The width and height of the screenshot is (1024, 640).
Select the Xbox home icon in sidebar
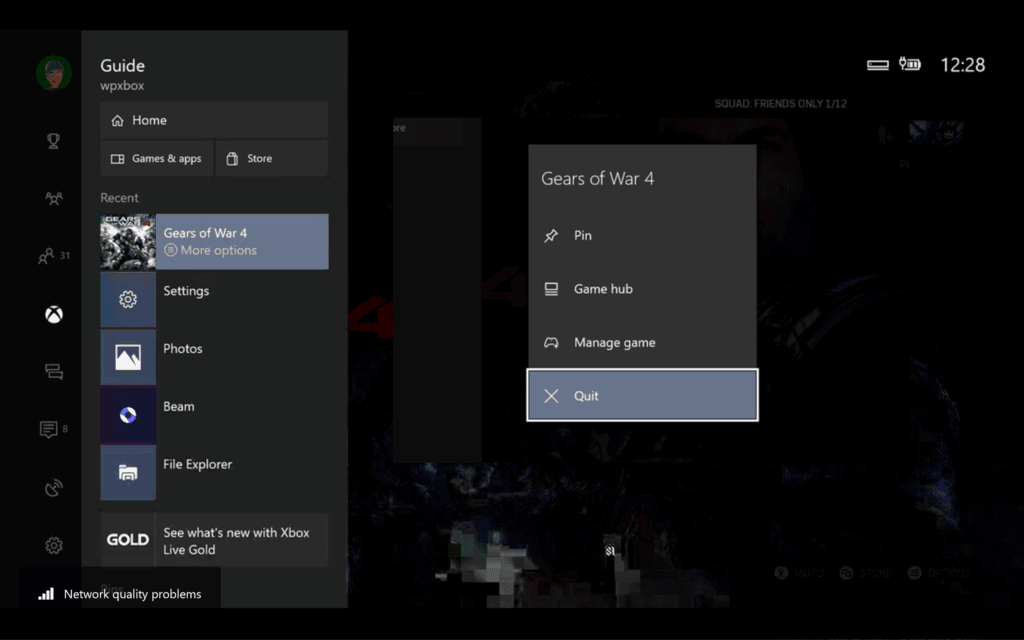pyautogui.click(x=54, y=315)
